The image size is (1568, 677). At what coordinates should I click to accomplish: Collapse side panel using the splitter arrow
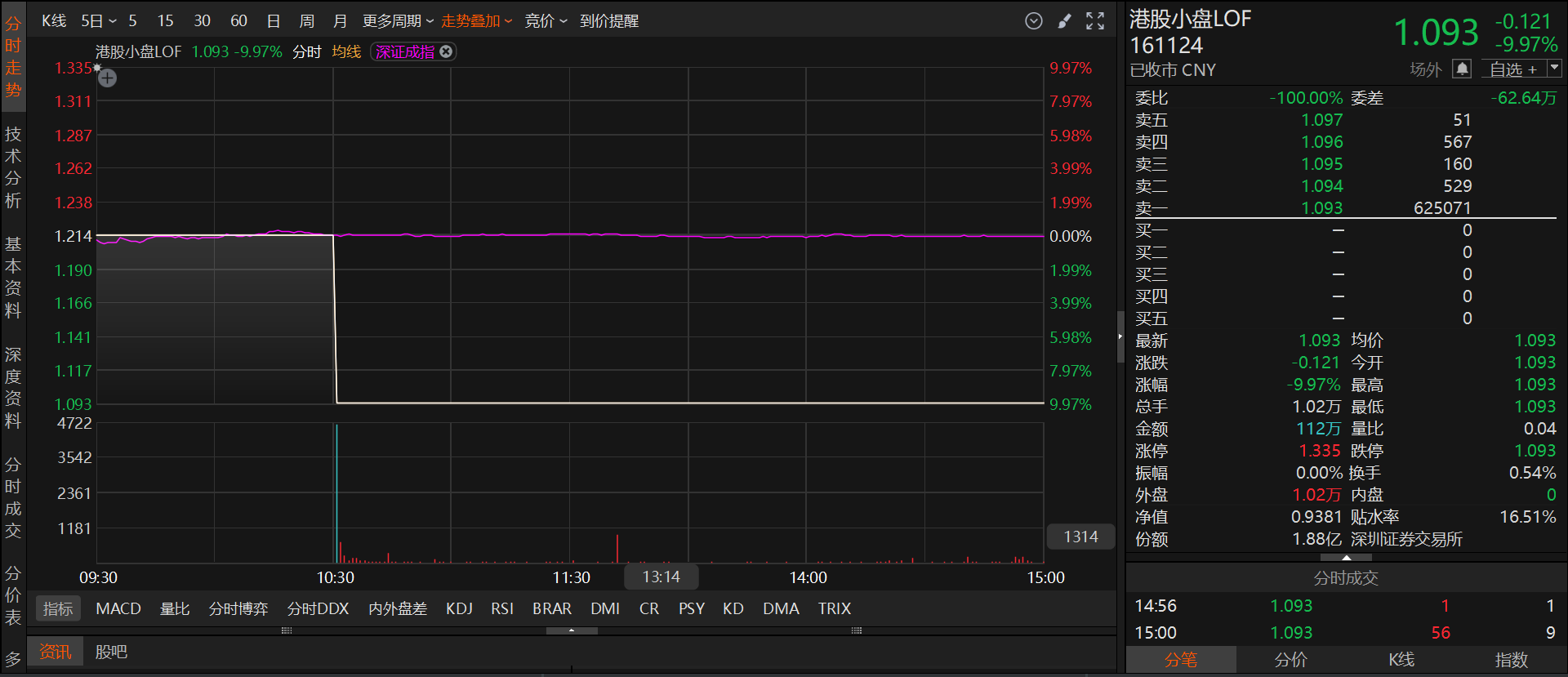point(1120,336)
